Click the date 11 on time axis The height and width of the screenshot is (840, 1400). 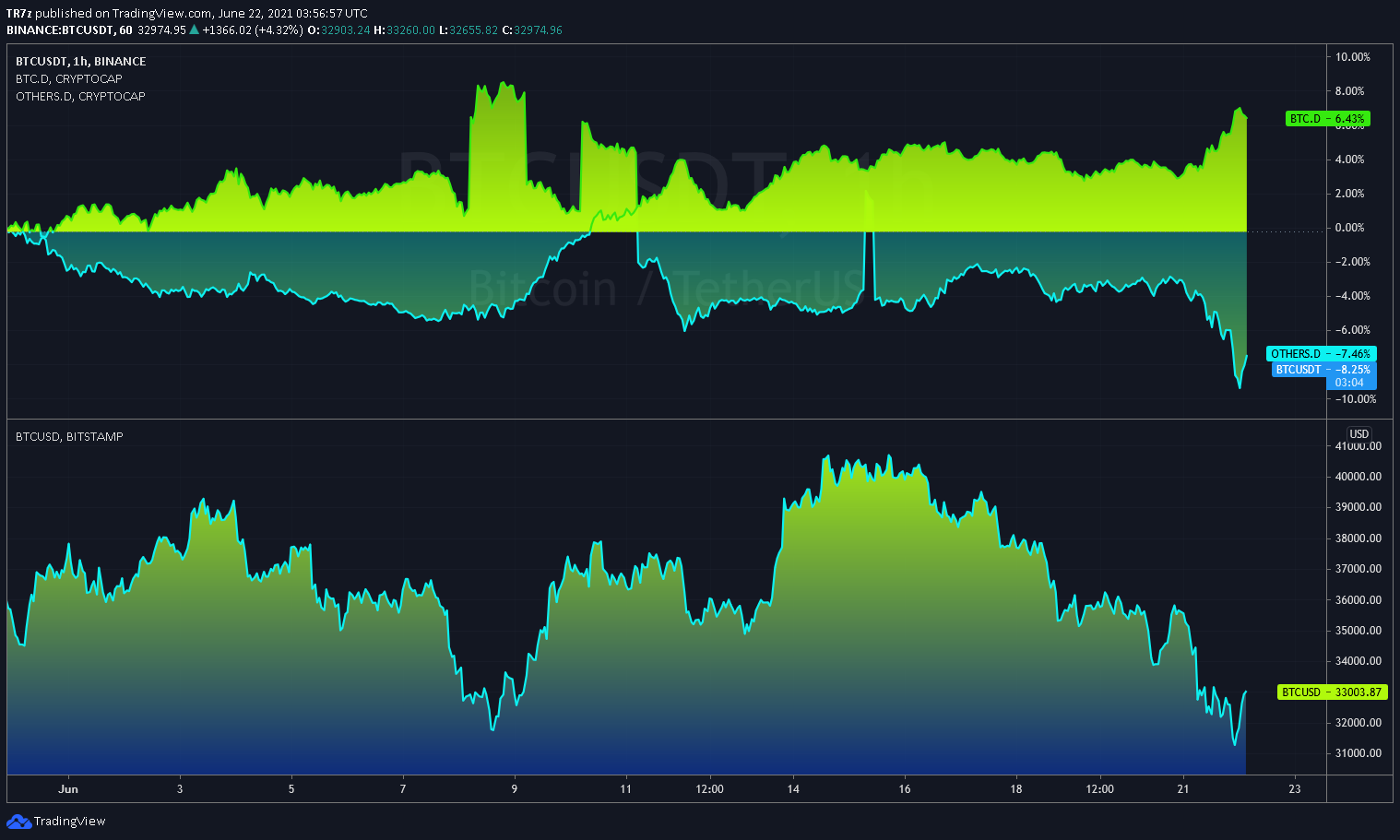click(x=626, y=789)
